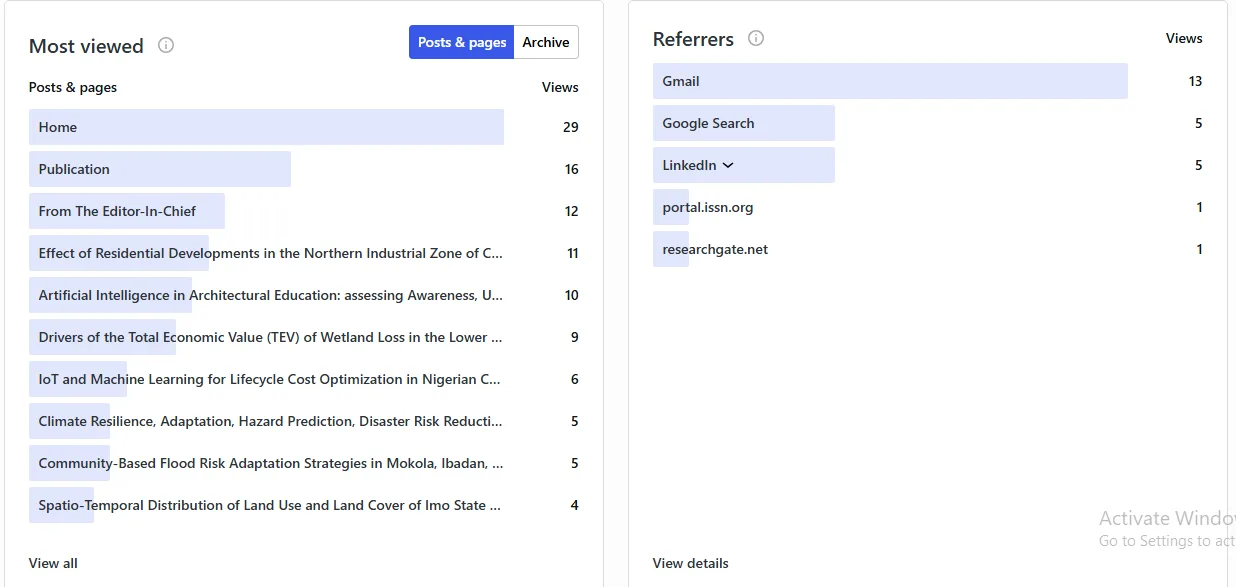Click the Home views count 29
The image size is (1236, 587).
coord(571,127)
